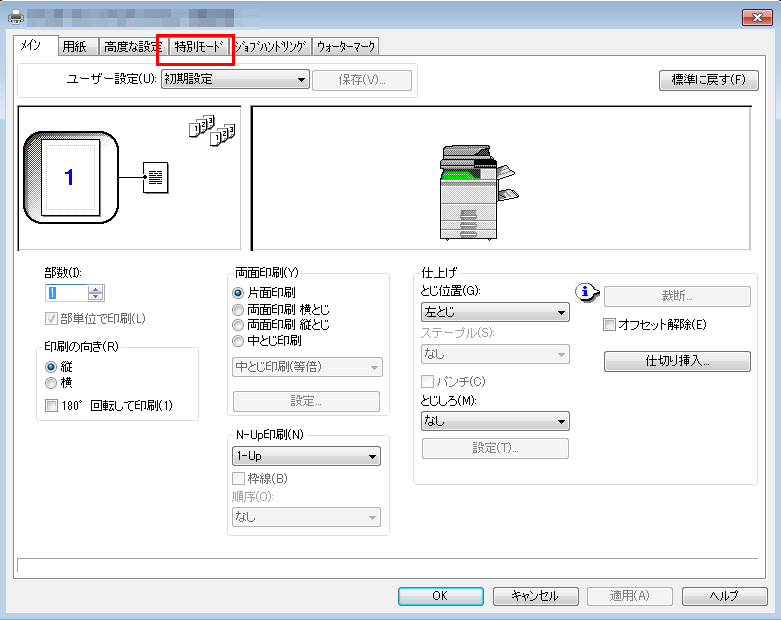The width and height of the screenshot is (781, 620).
Task: Expand the とじしろ dropdown
Action: point(494,421)
